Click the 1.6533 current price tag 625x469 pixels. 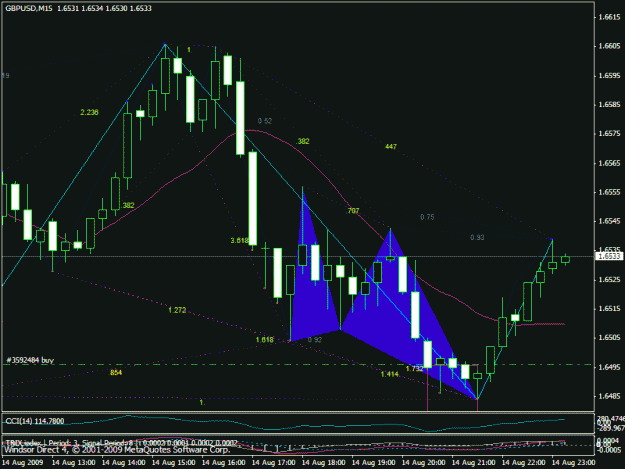(609, 256)
